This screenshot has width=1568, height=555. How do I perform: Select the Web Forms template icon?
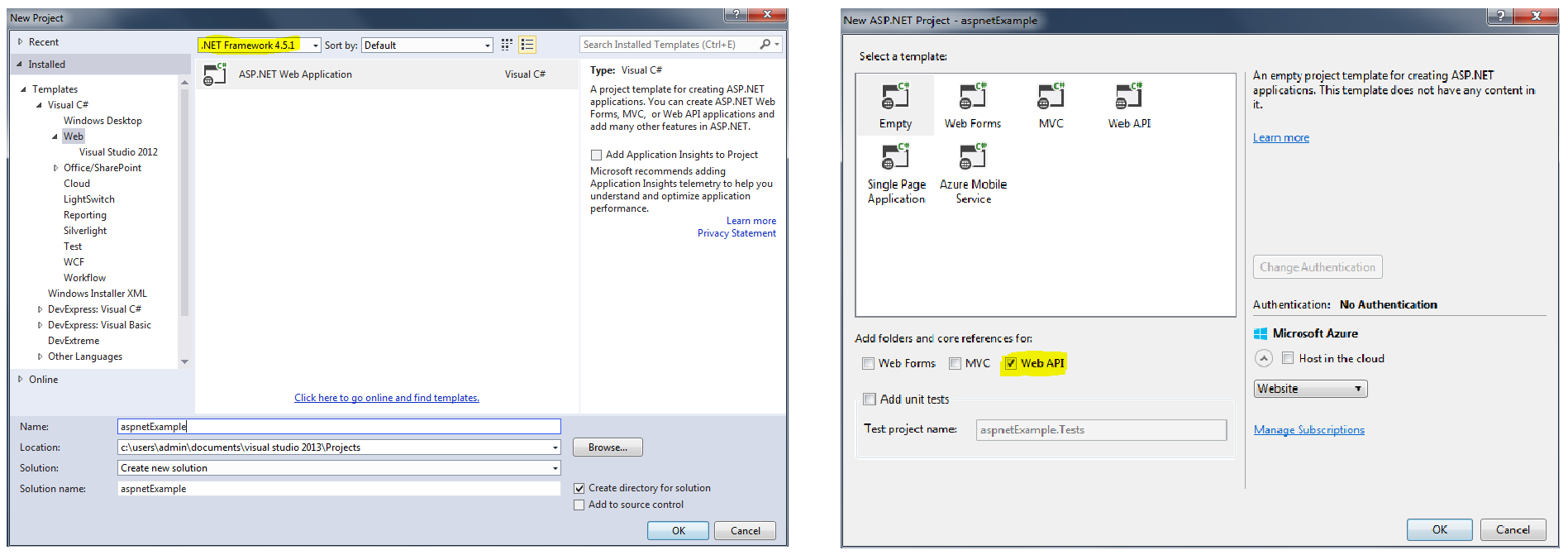(x=973, y=96)
